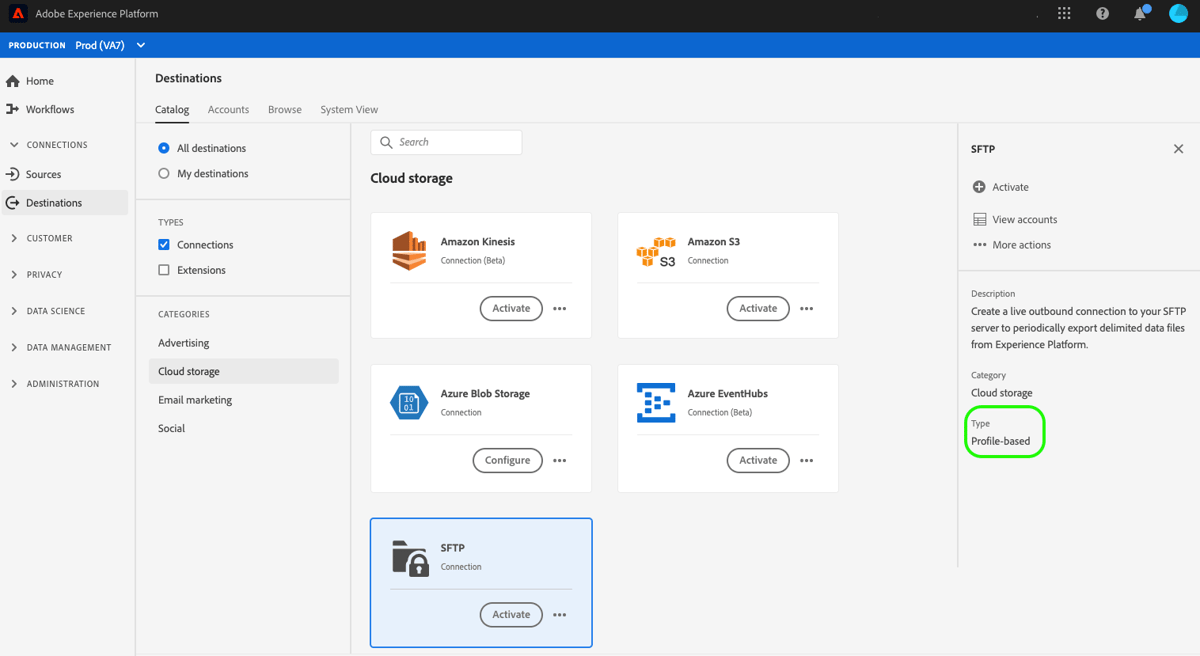This screenshot has height=656, width=1200.
Task: Choose the My destinations radio button
Action: 163,173
